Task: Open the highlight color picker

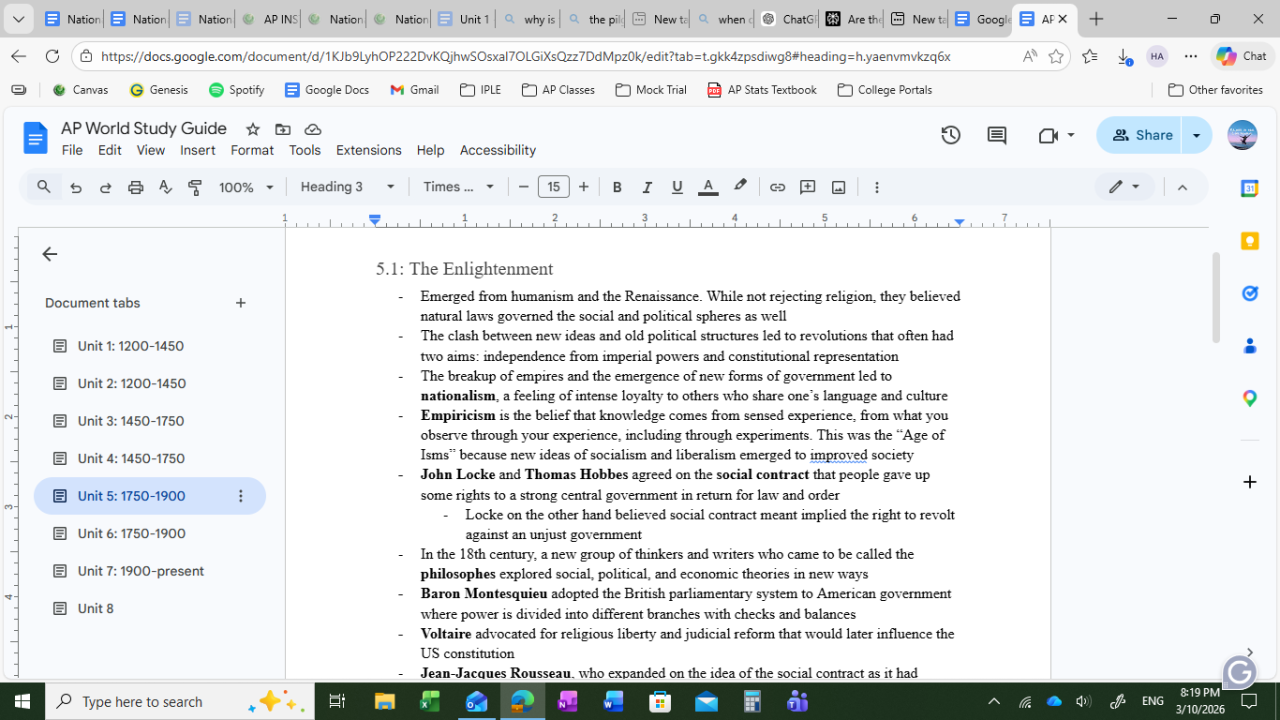Action: pyautogui.click(x=740, y=187)
